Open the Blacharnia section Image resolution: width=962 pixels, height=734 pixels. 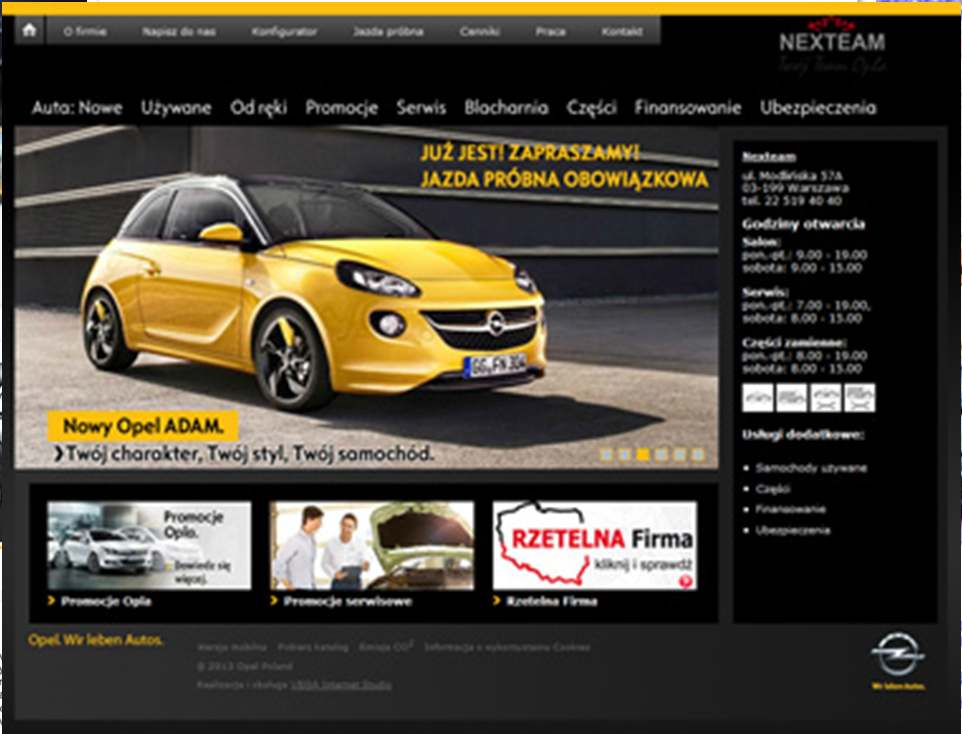[506, 108]
